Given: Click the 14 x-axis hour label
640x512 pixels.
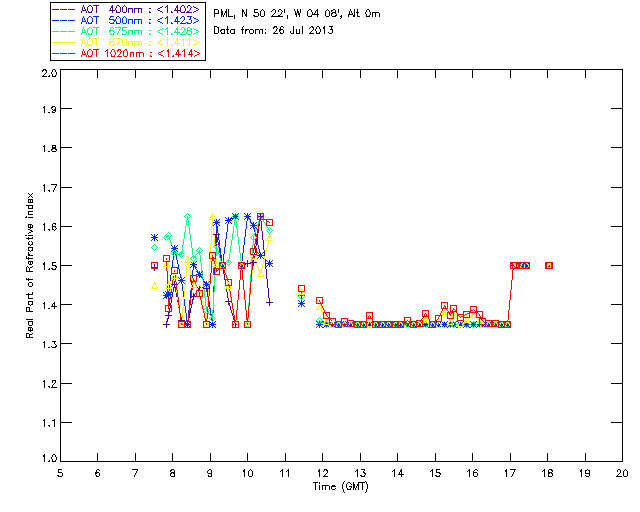Looking at the screenshot, I should [x=398, y=473].
